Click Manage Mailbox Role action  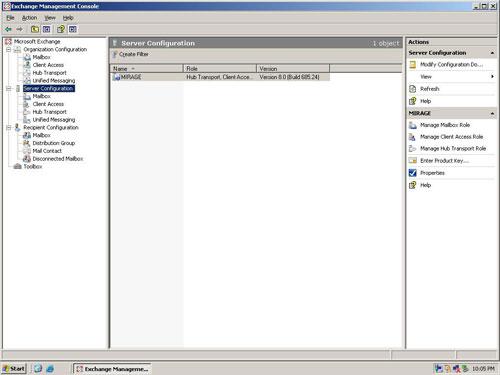445,125
